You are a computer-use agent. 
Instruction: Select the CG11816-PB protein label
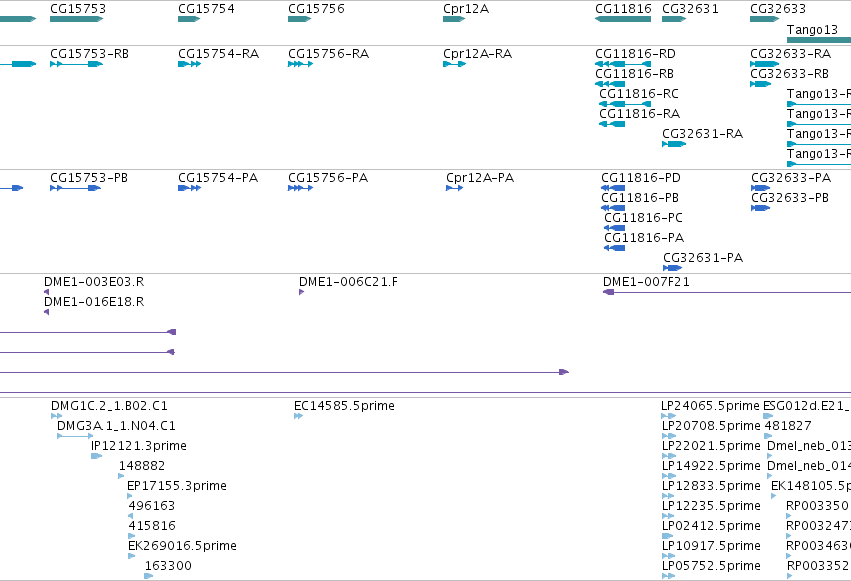[640, 198]
